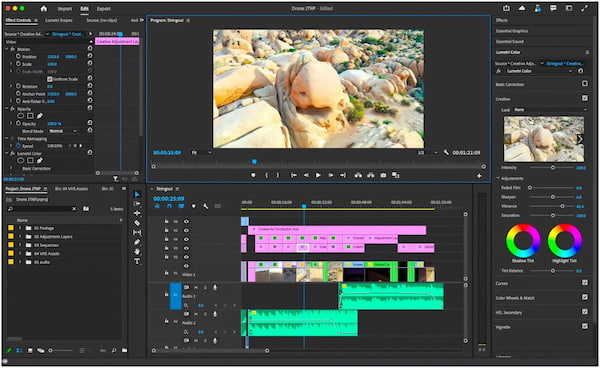Expand Basic Correction in Effect Controls
This screenshot has width=600, height=368.
pyautogui.click(x=11, y=168)
